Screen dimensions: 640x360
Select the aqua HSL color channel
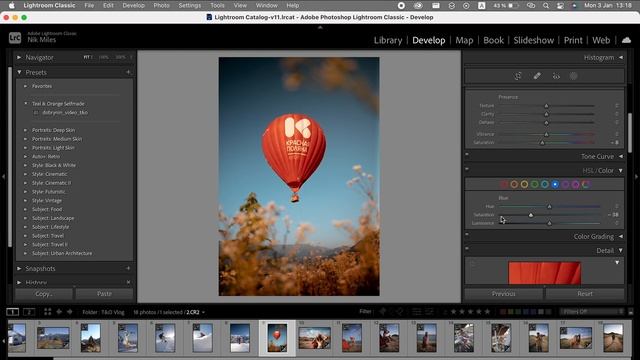point(545,184)
